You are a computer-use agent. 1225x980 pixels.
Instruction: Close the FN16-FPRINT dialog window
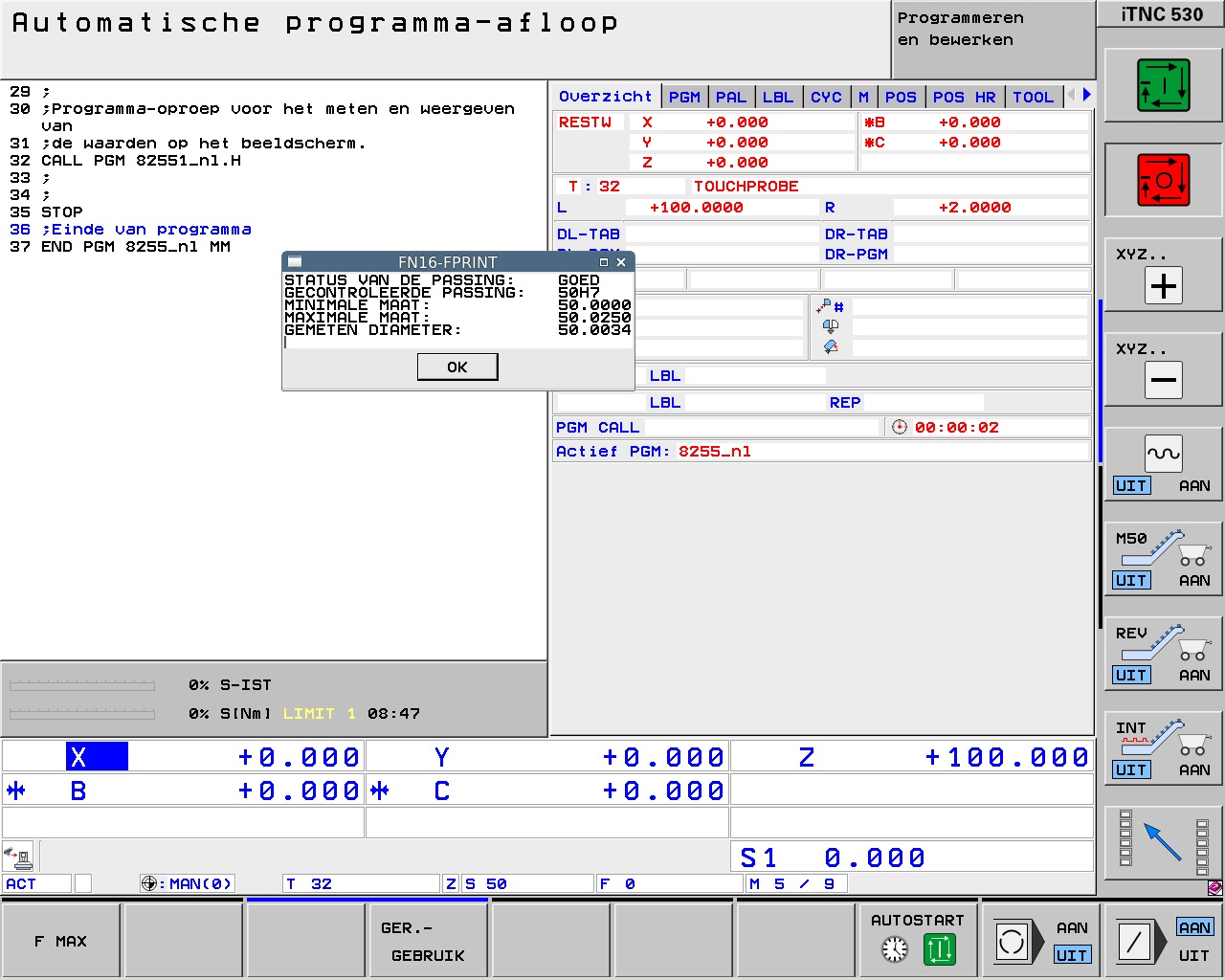coord(621,262)
